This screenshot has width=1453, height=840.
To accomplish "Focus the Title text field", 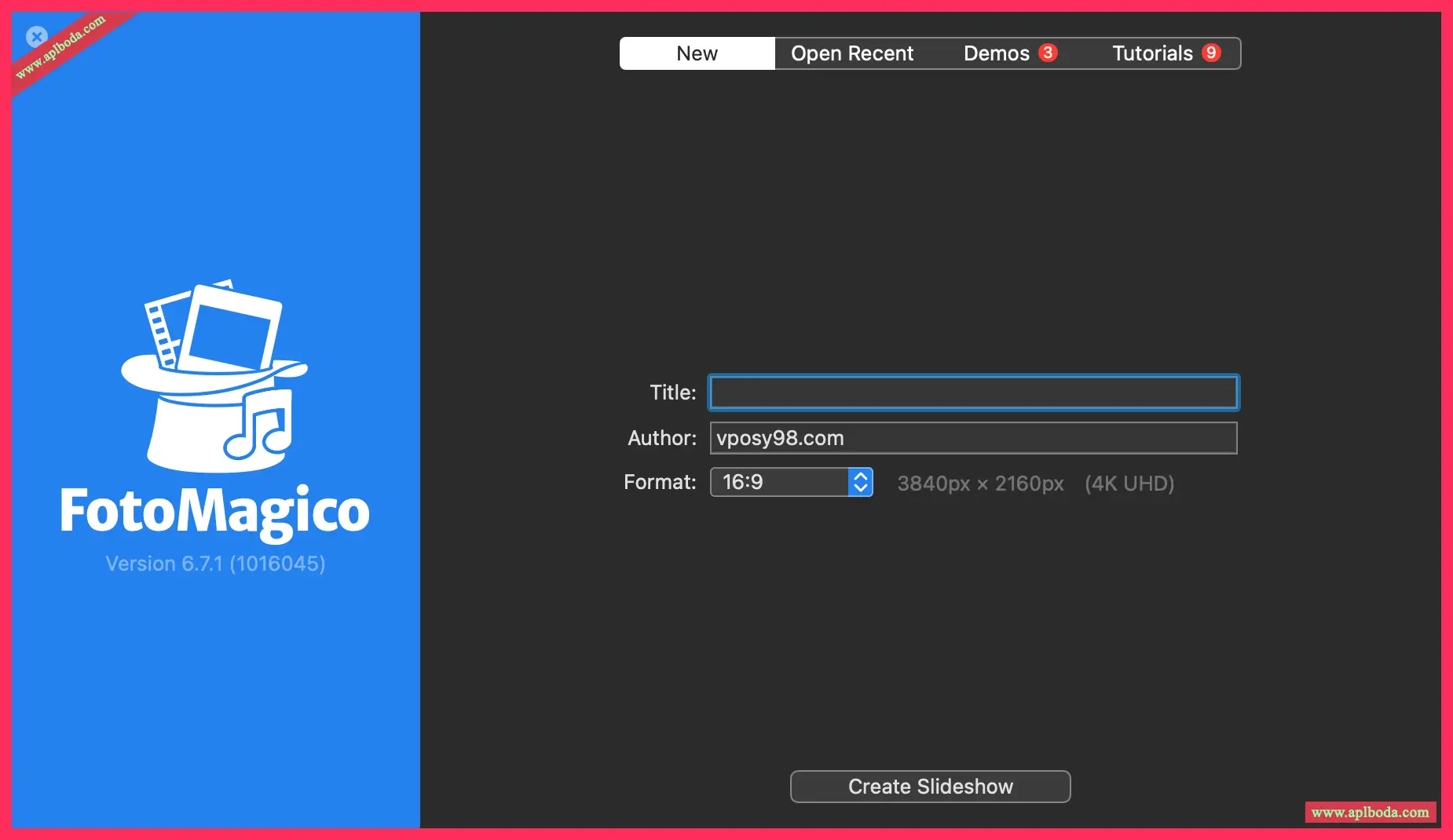I will pos(973,393).
